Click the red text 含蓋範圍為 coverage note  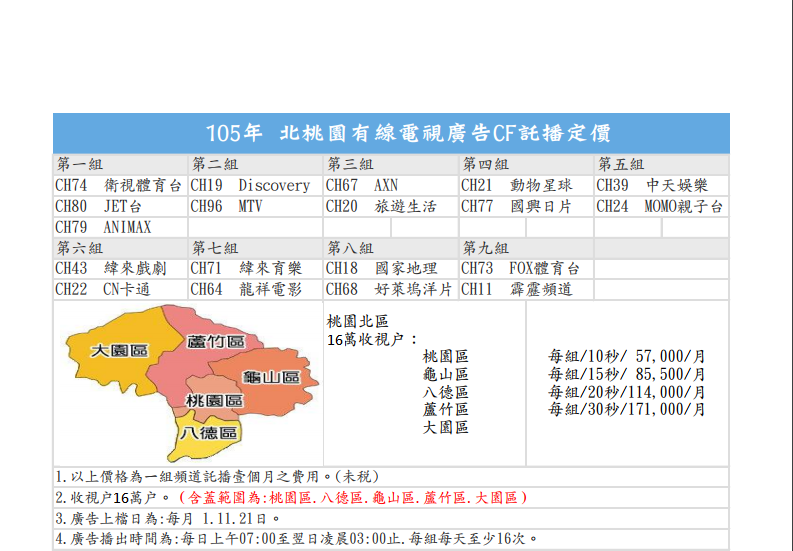(x=353, y=498)
